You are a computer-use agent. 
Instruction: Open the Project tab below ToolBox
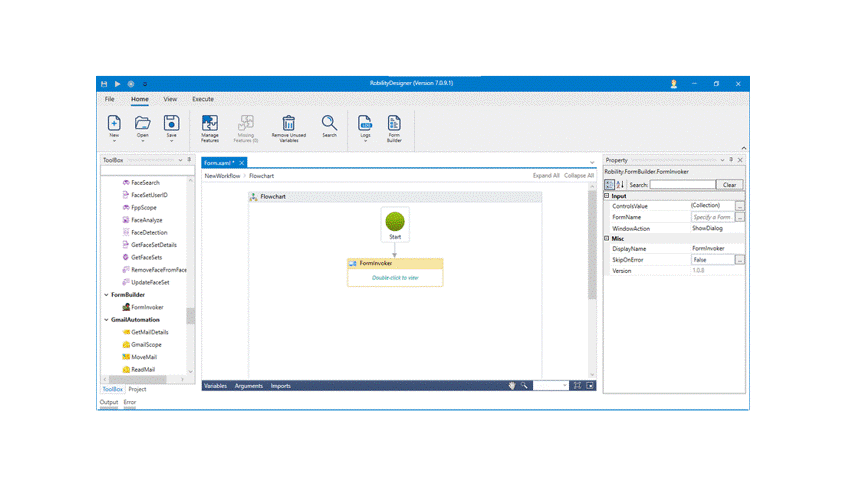[x=137, y=389]
